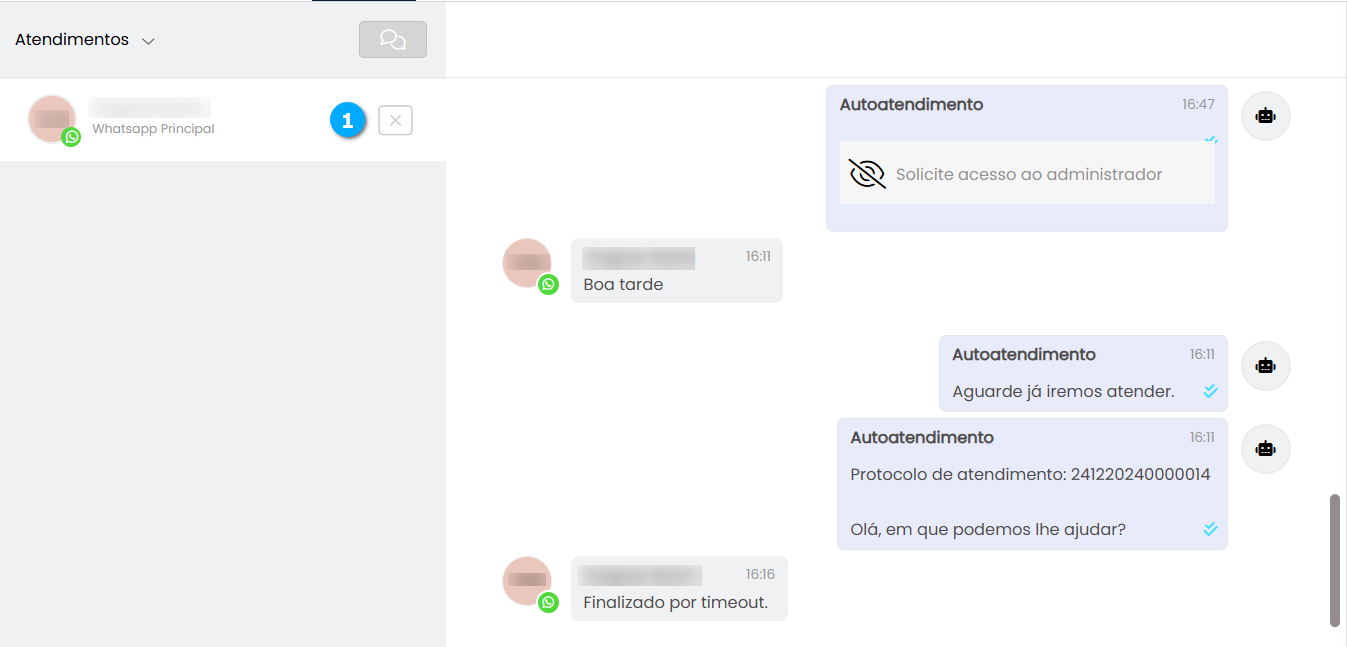
Task: Open the Whatsapp Principal conversation entry
Action: click(223, 120)
